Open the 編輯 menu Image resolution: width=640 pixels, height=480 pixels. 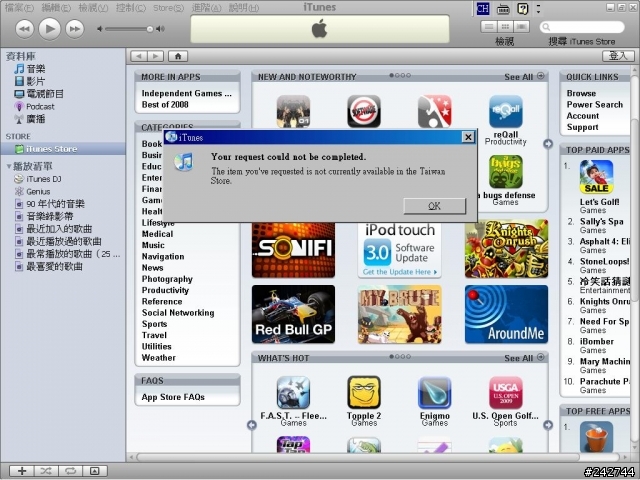click(x=56, y=7)
